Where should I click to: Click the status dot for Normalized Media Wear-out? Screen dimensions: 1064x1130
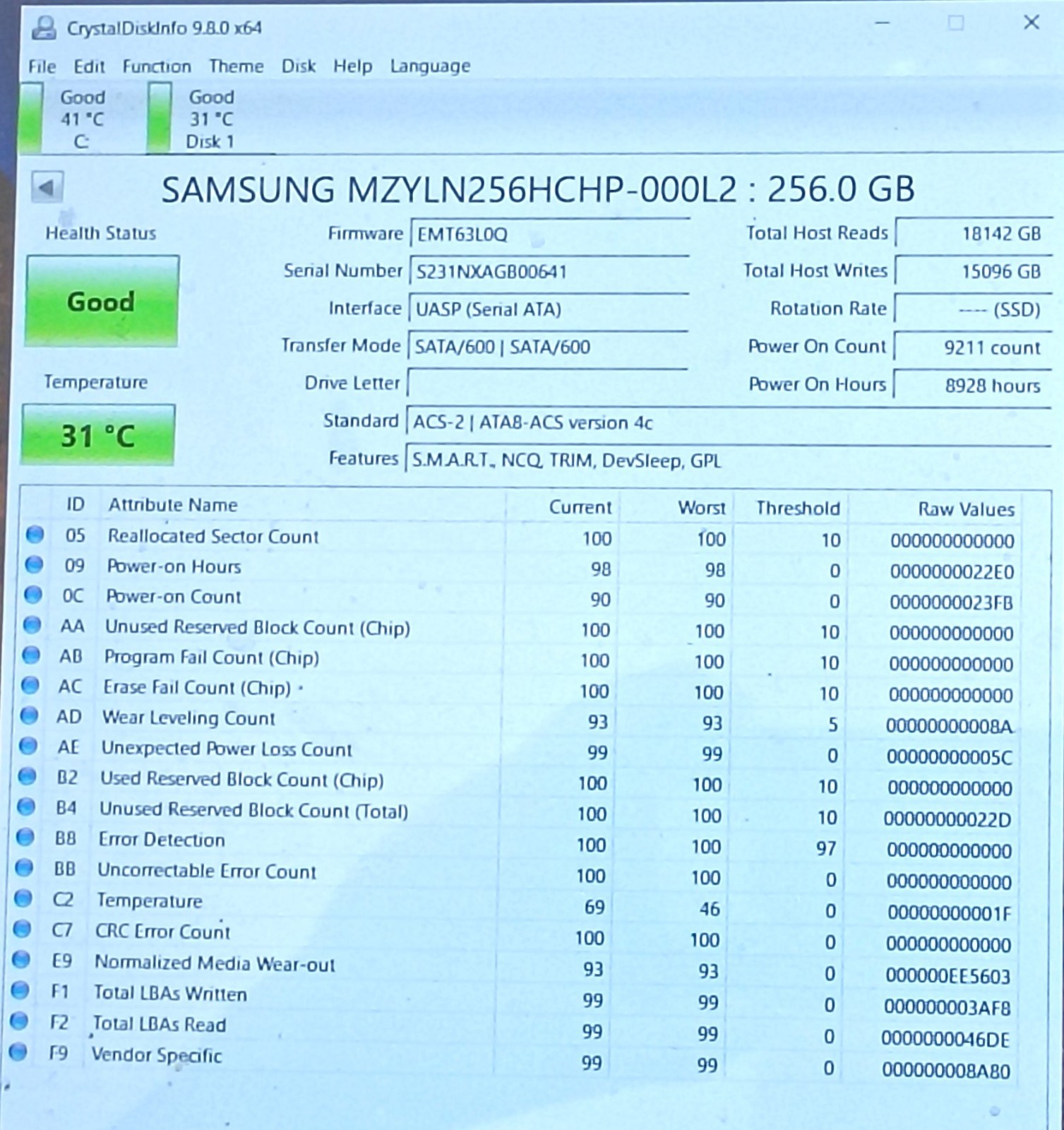(21, 960)
